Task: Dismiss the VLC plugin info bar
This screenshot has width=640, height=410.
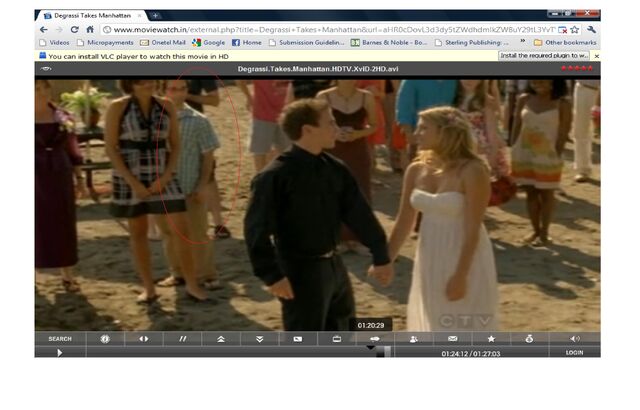Action: tap(596, 56)
